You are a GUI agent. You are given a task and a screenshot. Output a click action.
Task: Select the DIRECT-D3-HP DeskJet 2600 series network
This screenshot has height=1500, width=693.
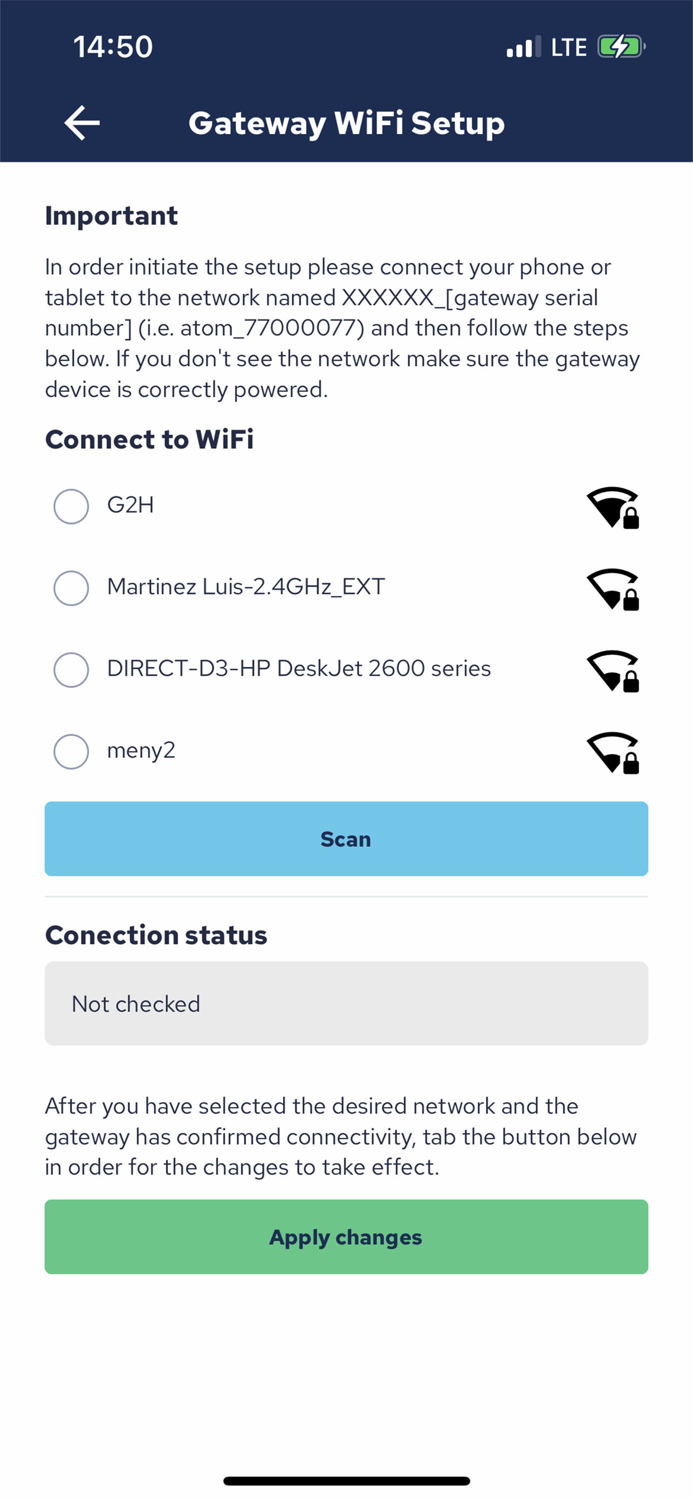point(71,670)
